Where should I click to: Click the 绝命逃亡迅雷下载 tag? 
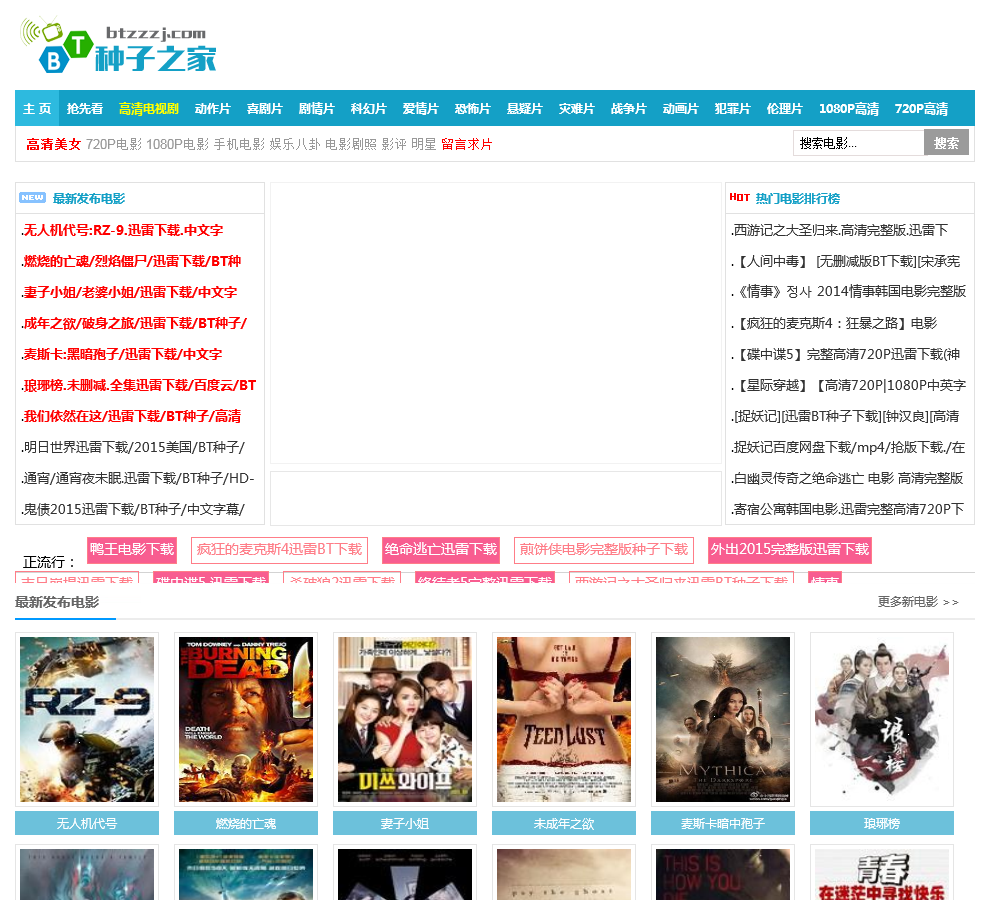[441, 549]
